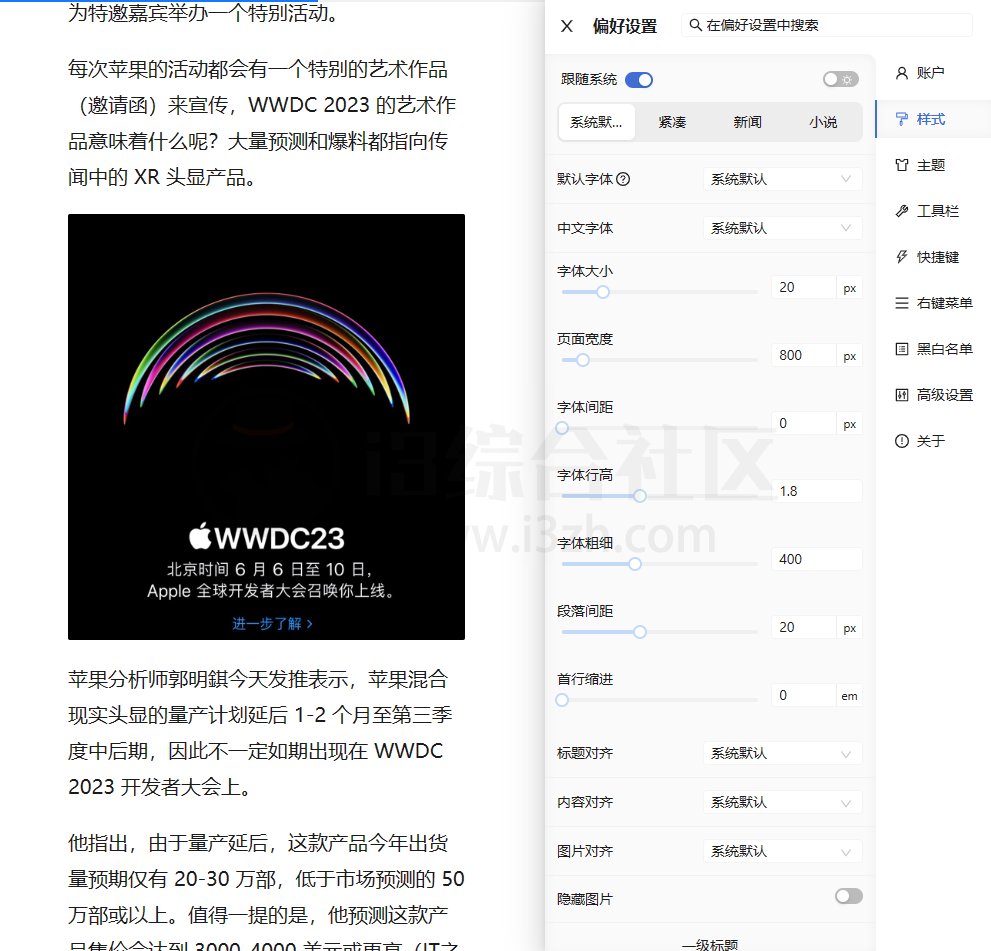
Task: Open the 图片对齐 dropdown
Action: coord(782,851)
